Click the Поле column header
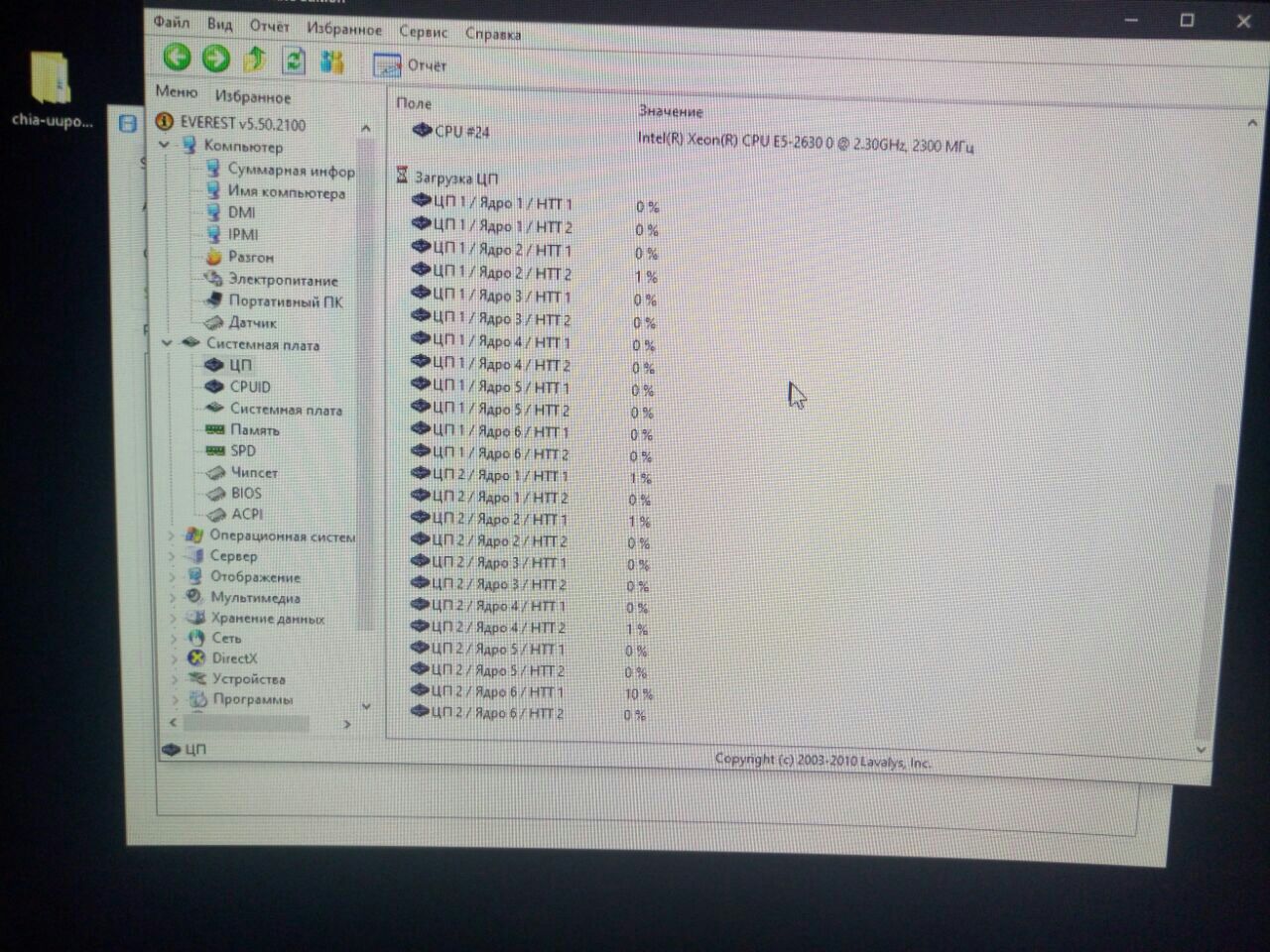This screenshot has height=952, width=1270. click(414, 102)
